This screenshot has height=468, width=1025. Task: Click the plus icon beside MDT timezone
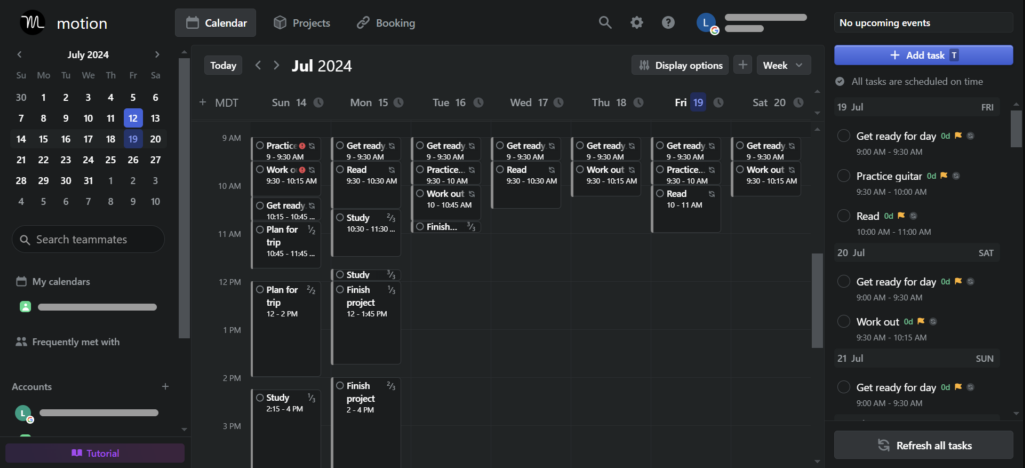tap(203, 103)
